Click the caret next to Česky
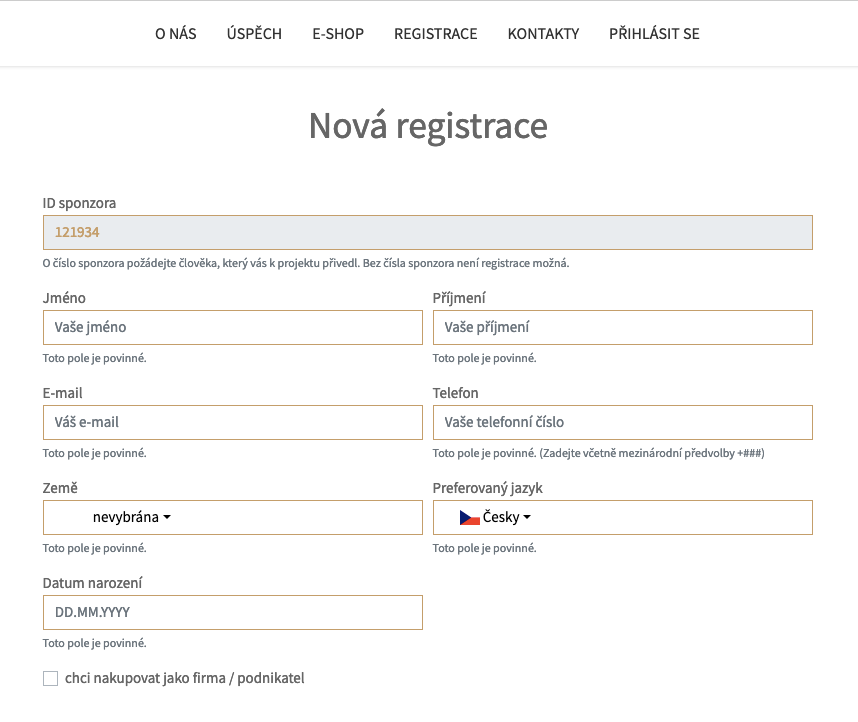The image size is (858, 722). click(527, 518)
